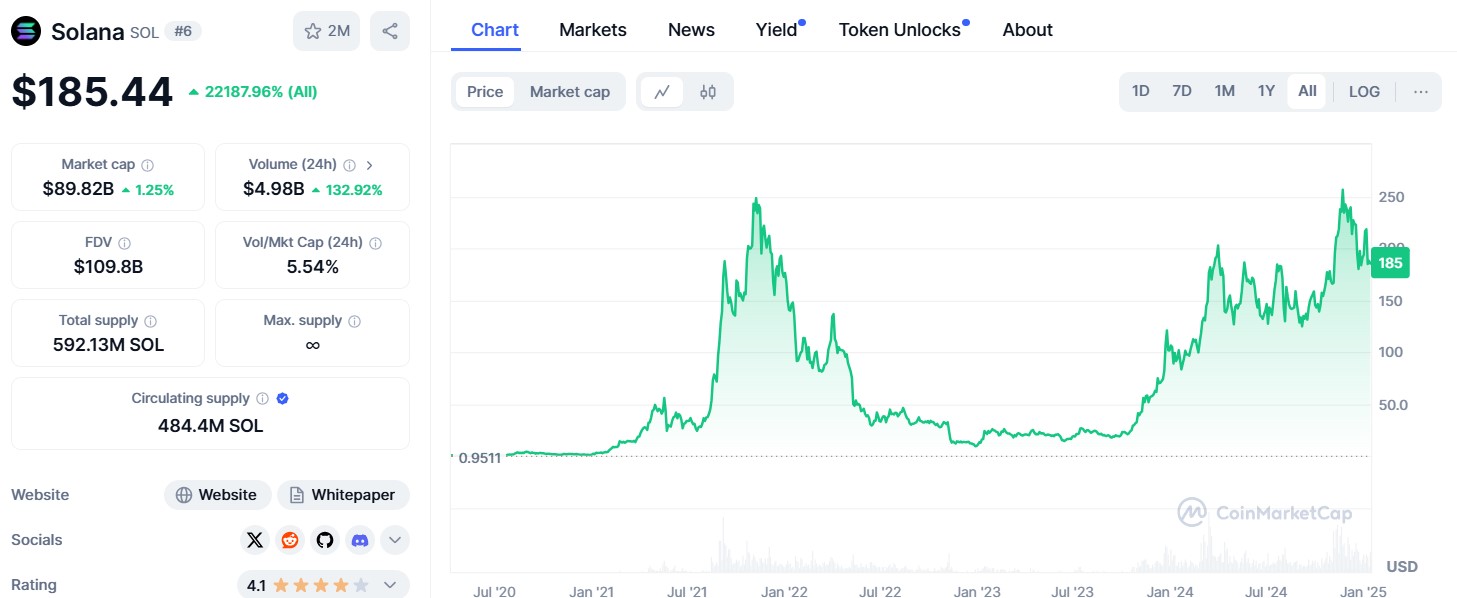Open the Token Unlocks tab
Image resolution: width=1457 pixels, height=598 pixels.
tap(900, 30)
